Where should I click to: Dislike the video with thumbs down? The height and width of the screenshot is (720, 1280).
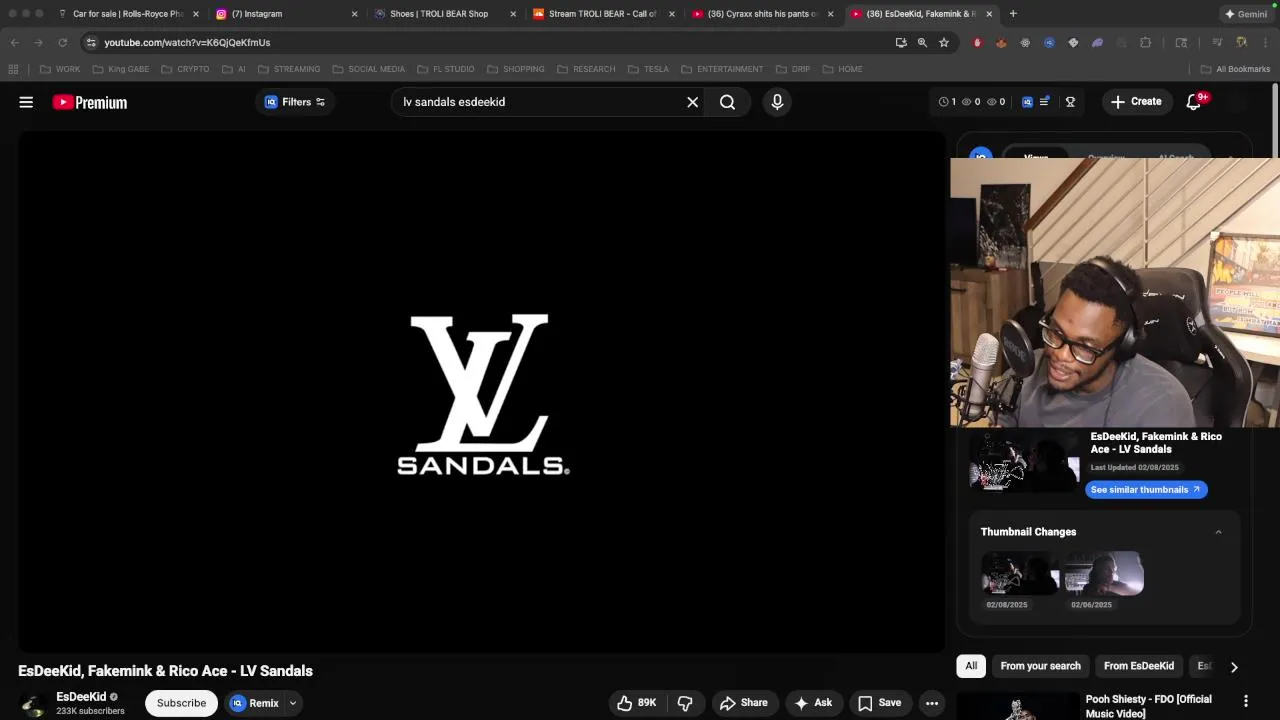[x=685, y=703]
